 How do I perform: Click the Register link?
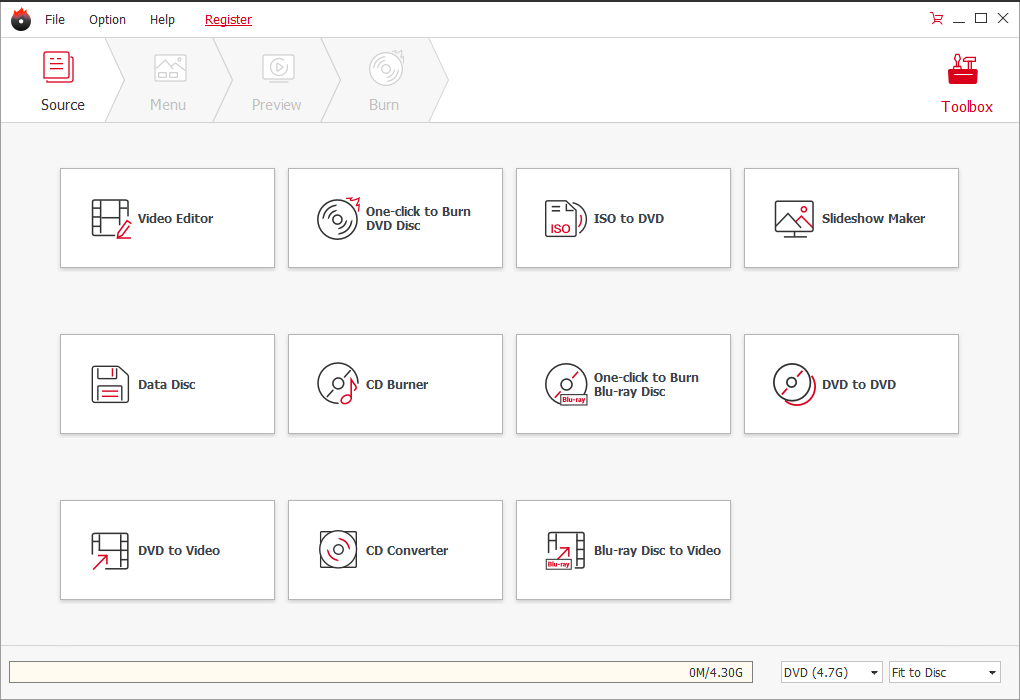click(x=228, y=19)
